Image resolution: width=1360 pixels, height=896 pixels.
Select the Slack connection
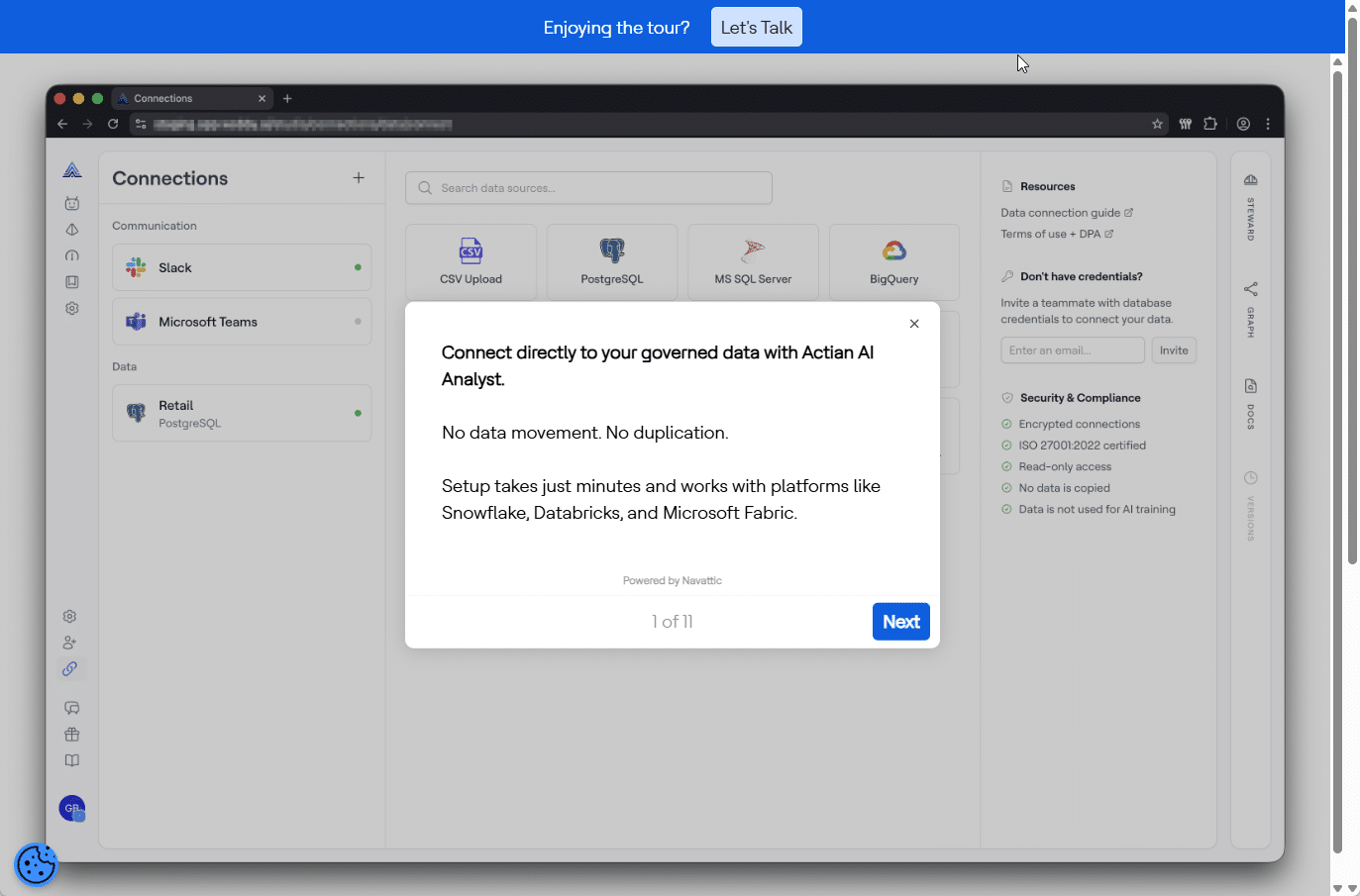point(242,267)
